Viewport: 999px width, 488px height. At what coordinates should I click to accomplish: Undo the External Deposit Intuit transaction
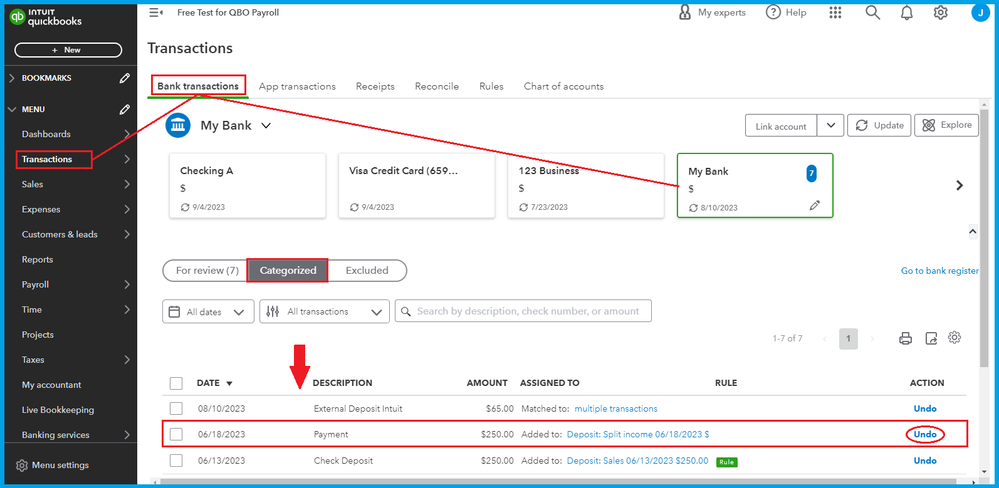point(925,408)
